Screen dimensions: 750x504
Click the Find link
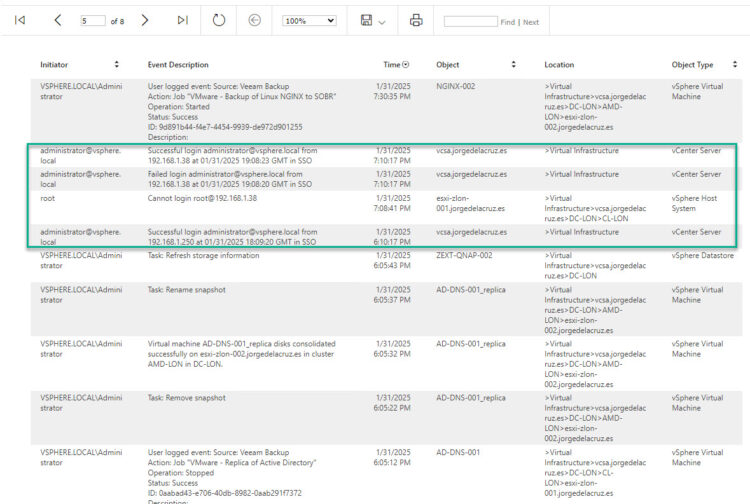point(508,22)
